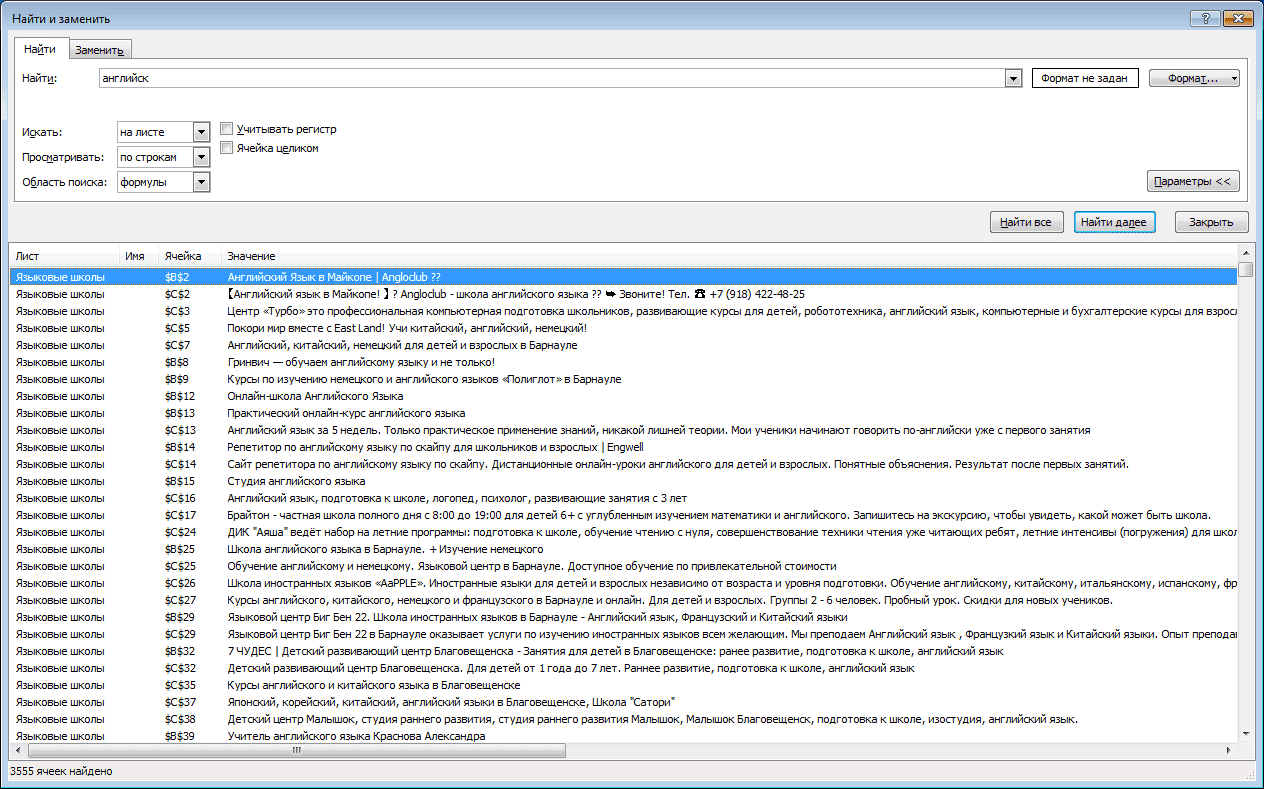This screenshot has width=1264, height=789.
Task: Click the Формат не задан preview box
Action: tap(1085, 78)
